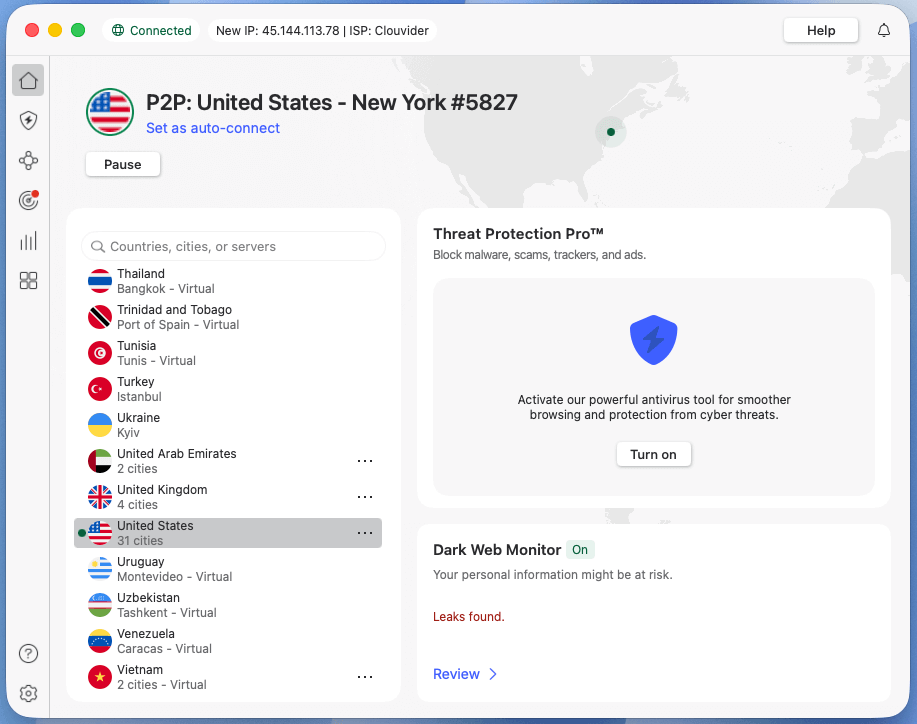Screen dimensions: 917x724
Task: Select United Arab Emirates 2 cities
Action: tap(228, 461)
